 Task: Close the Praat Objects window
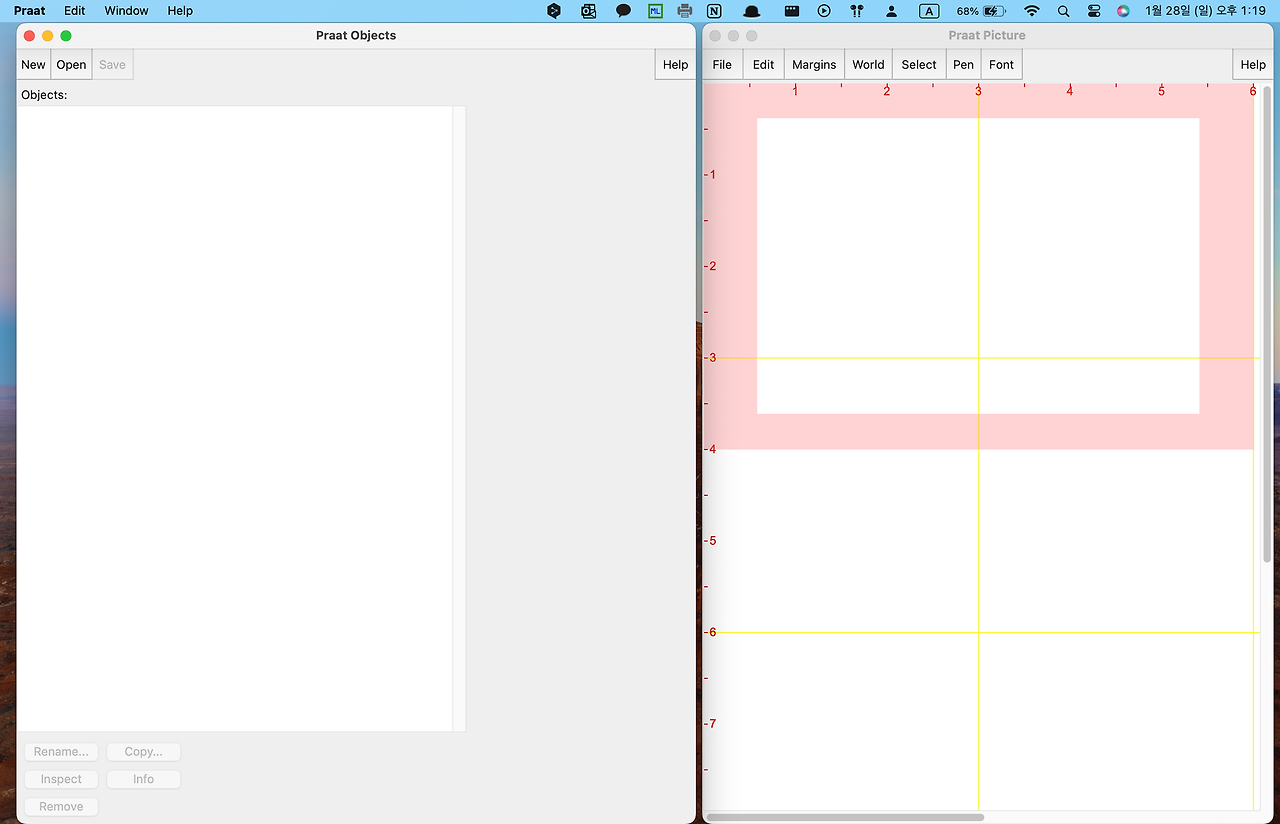coord(29,36)
